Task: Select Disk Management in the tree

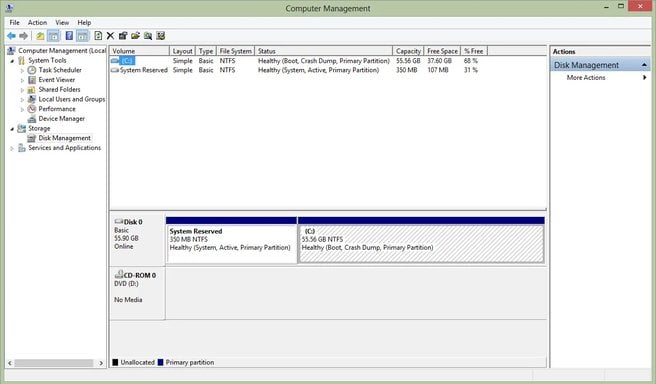Action: pyautogui.click(x=64, y=138)
